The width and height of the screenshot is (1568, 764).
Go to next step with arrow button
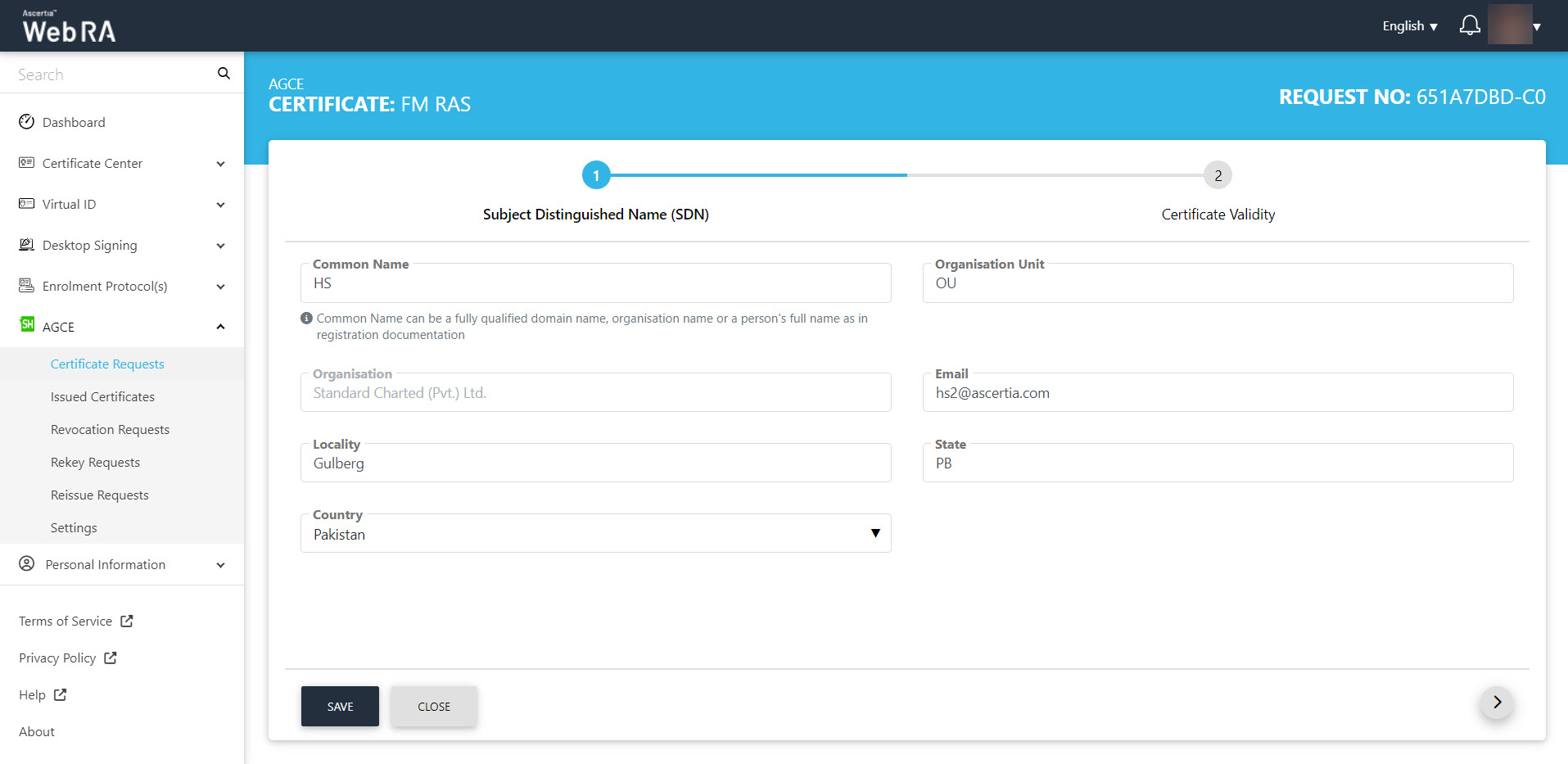click(1496, 703)
